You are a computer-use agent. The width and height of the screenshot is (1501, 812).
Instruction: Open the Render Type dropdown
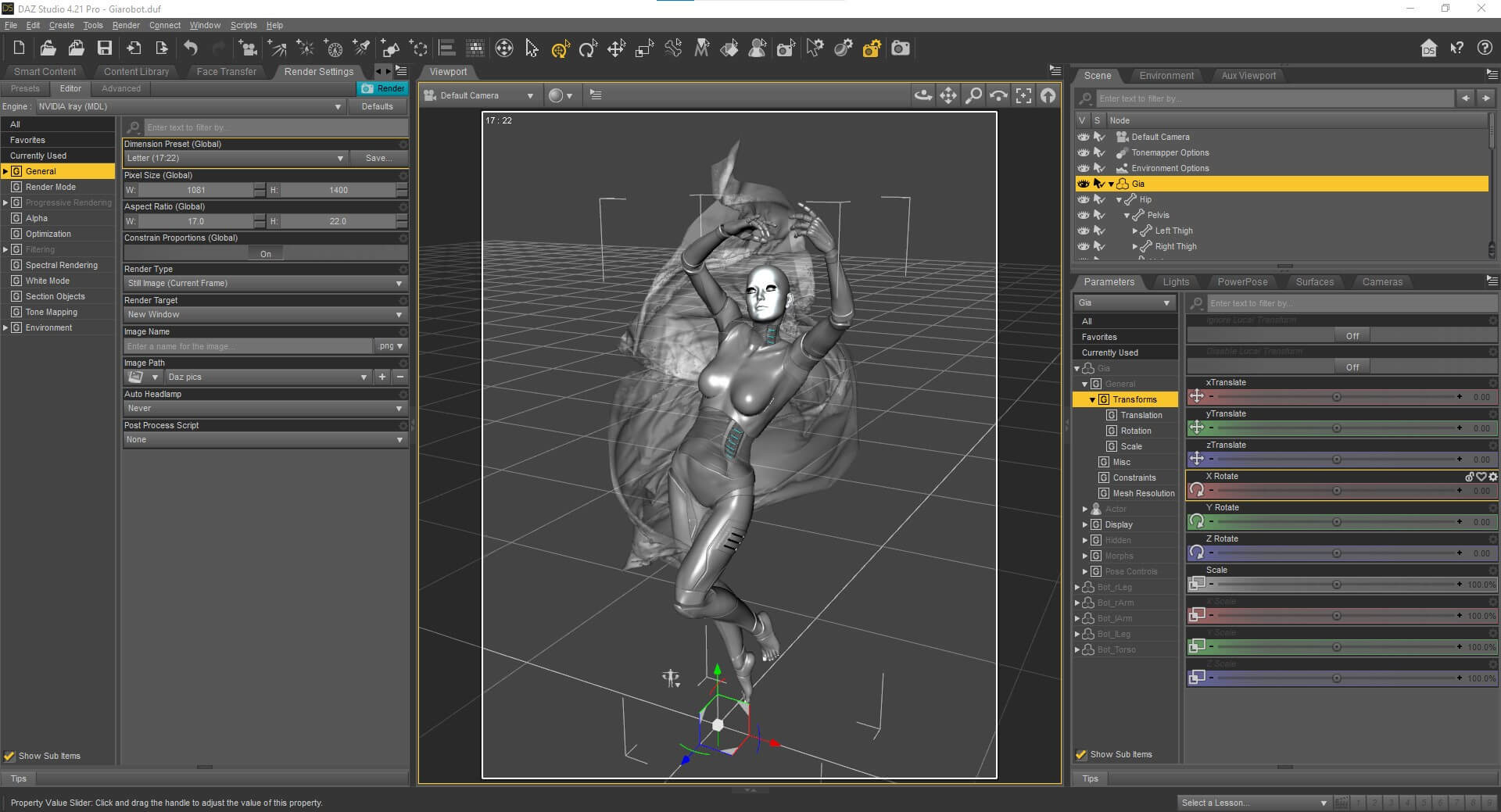(x=265, y=283)
